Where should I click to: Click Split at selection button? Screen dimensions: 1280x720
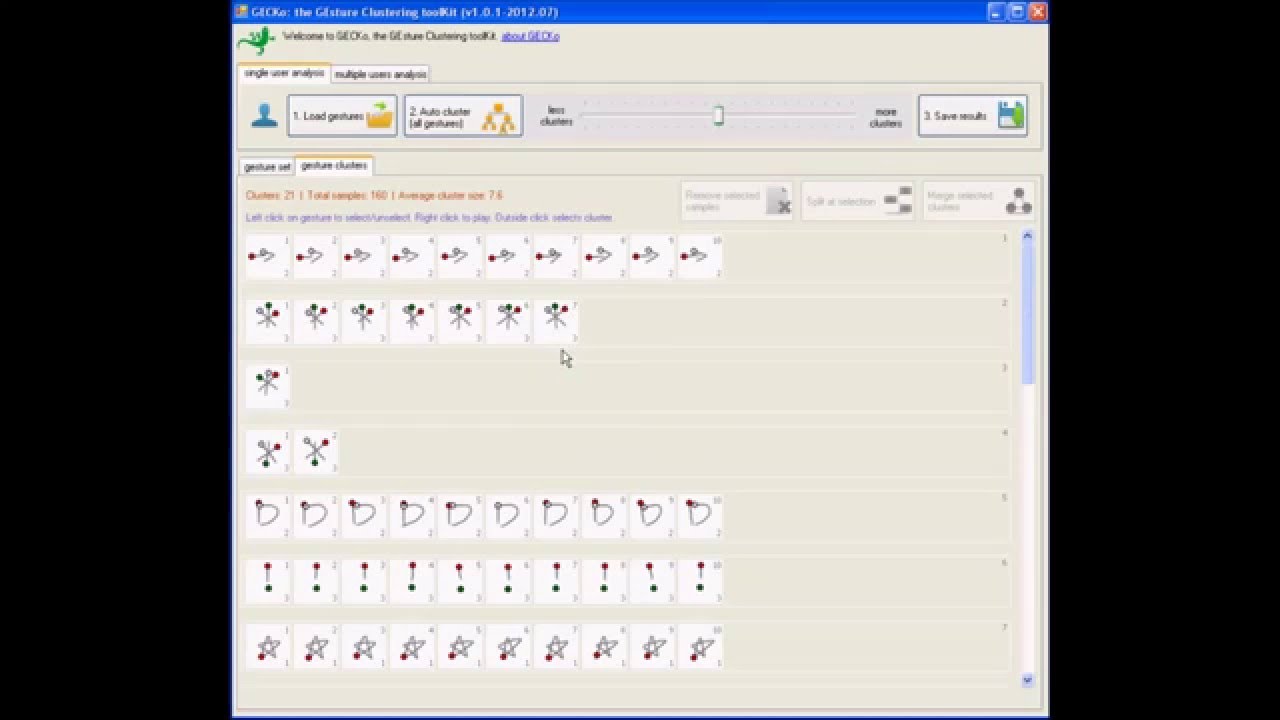click(858, 201)
